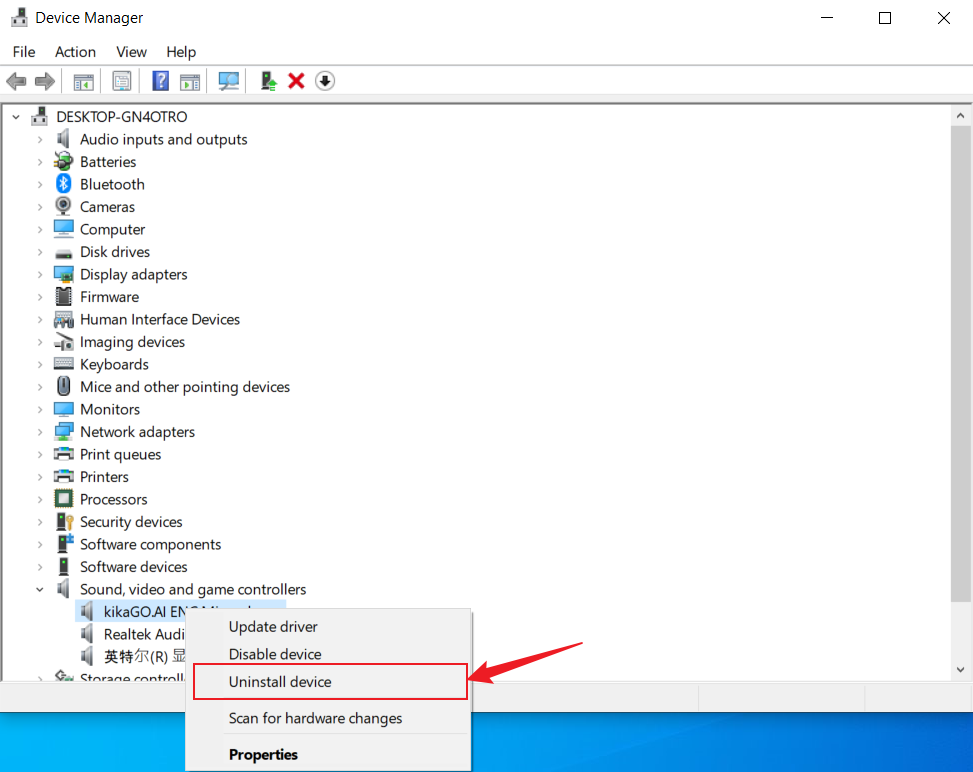Select Update driver in context menu

(x=273, y=627)
